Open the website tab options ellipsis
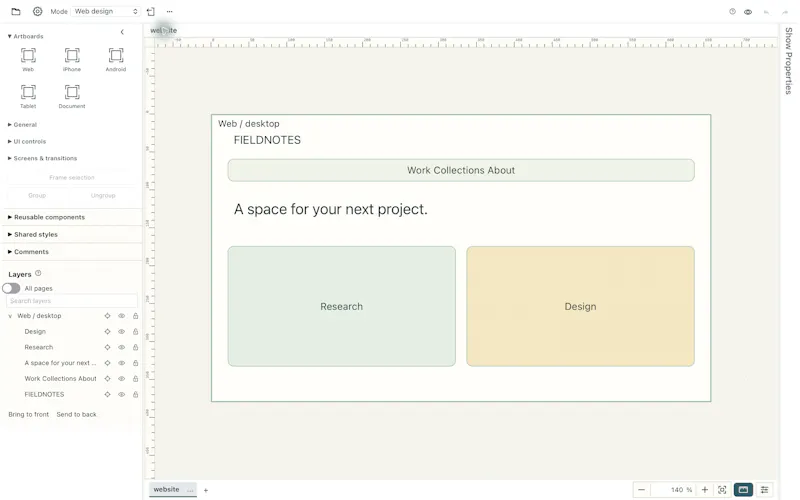 click(x=190, y=490)
